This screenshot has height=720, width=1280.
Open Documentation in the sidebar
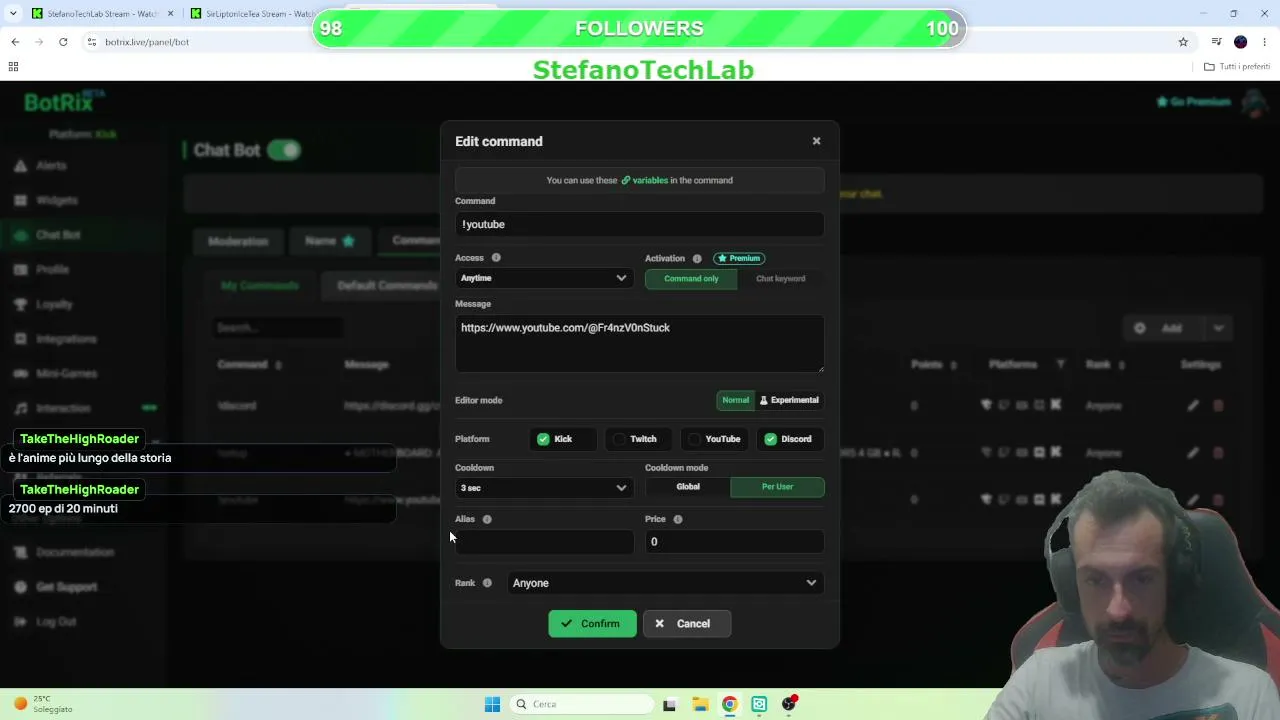(x=75, y=552)
